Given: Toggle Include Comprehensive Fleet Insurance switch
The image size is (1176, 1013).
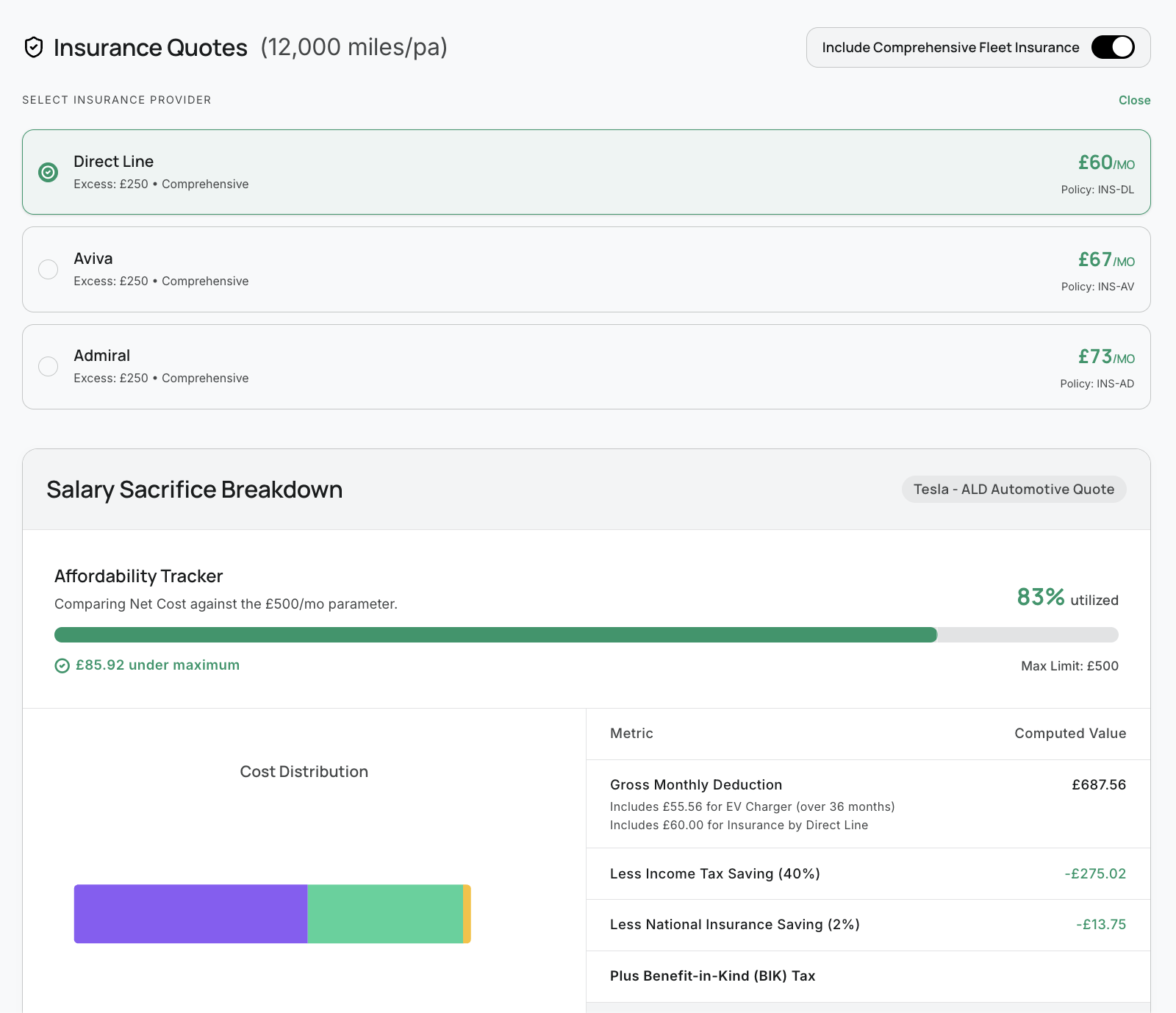Looking at the screenshot, I should (x=1113, y=48).
